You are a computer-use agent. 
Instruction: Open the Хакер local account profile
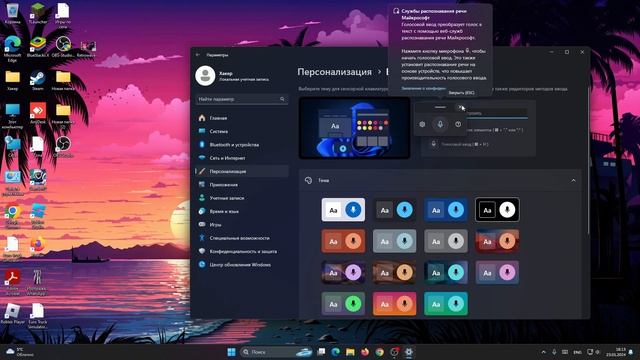pos(233,76)
